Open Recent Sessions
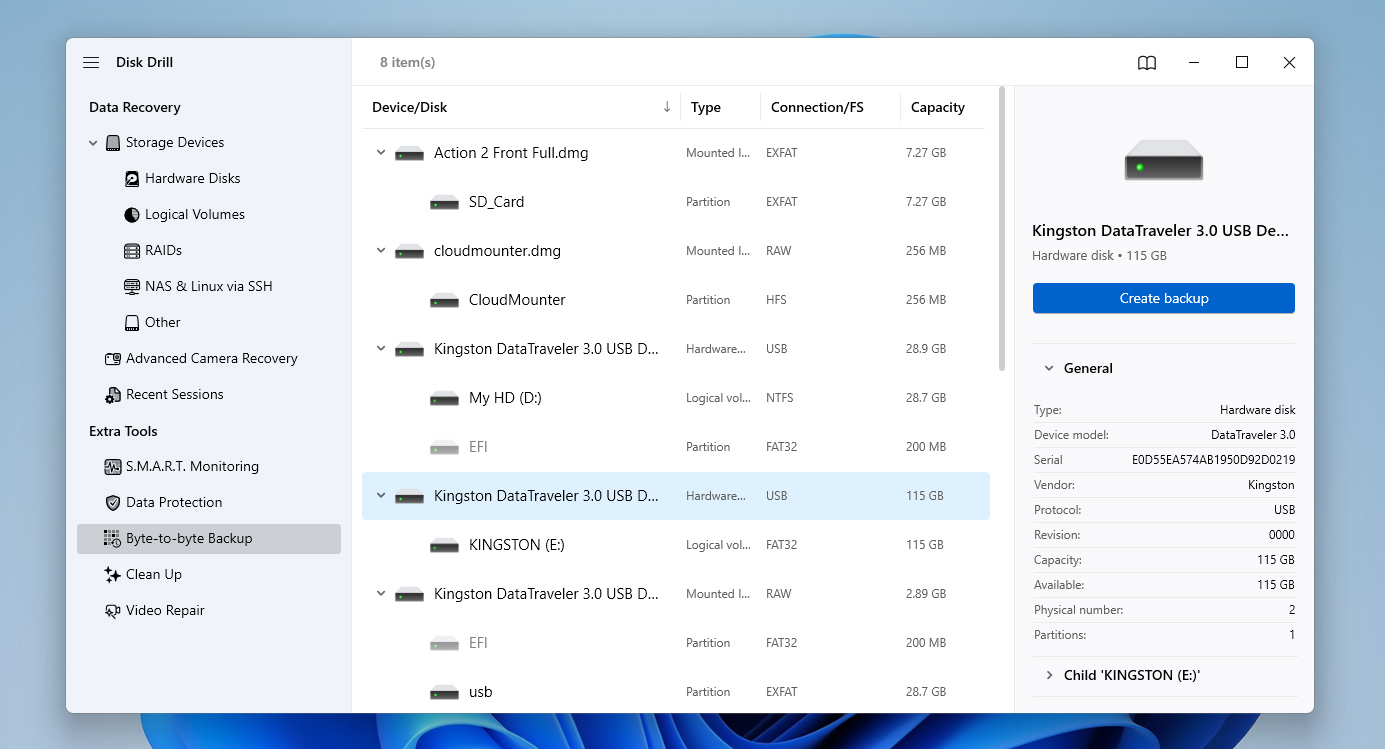This screenshot has height=749, width=1385. point(174,394)
